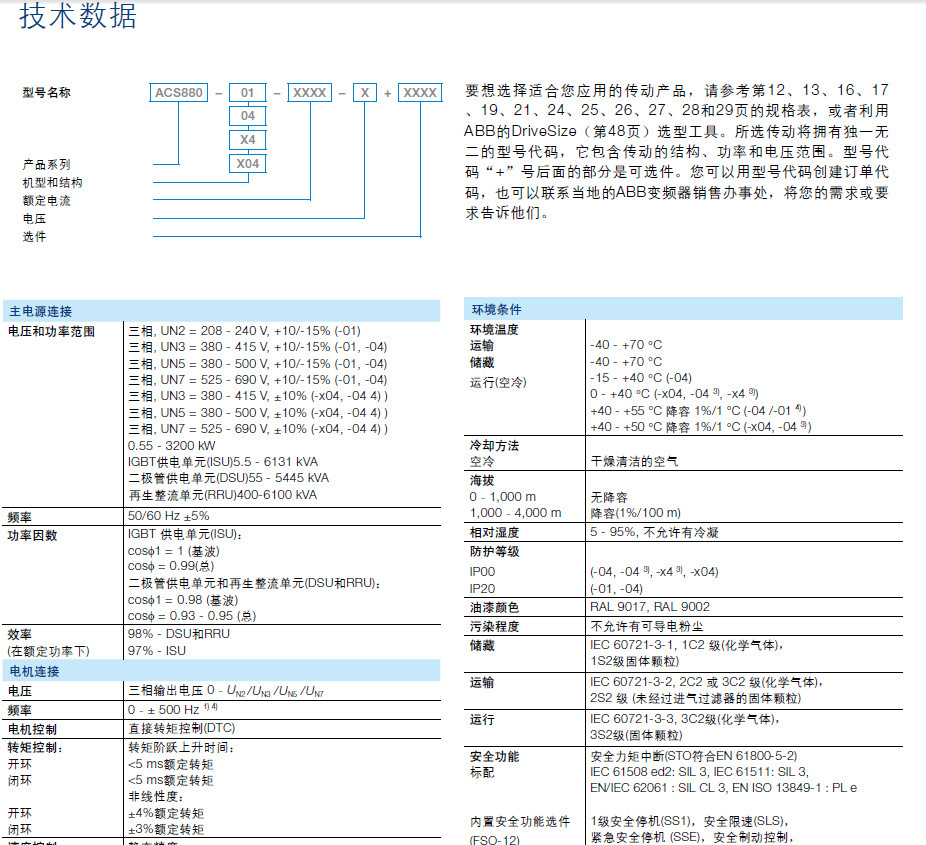
Task: Click the 50/60 Hz ±5% frequency value
Action: point(168,516)
